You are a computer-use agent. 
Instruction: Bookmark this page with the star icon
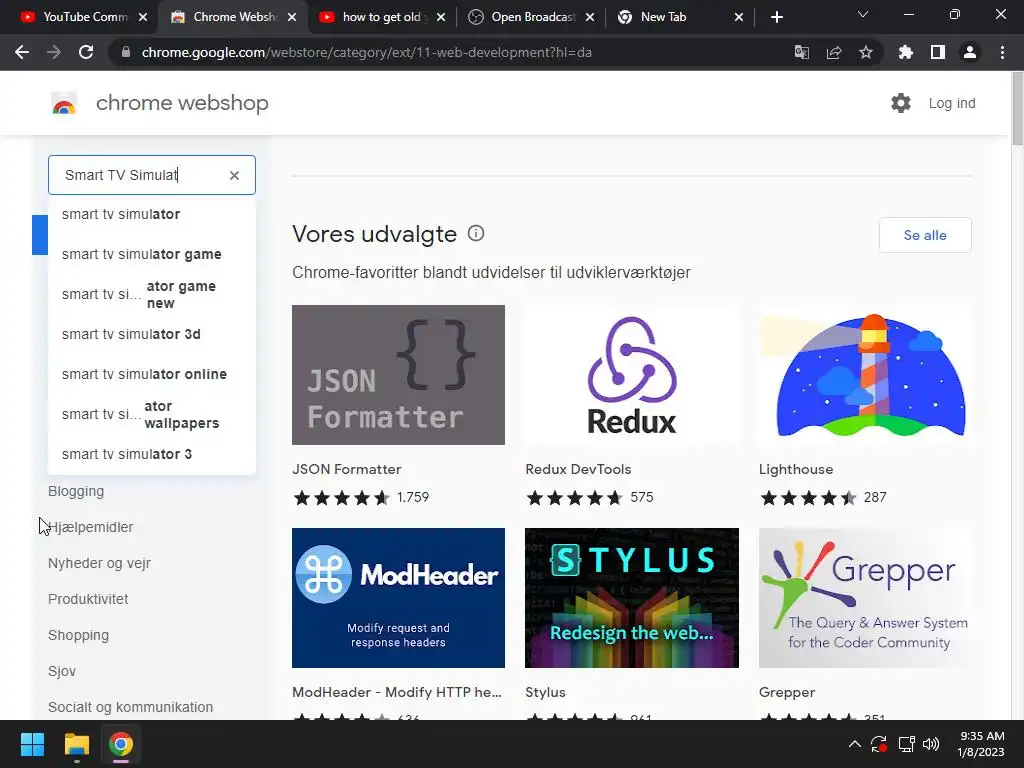pos(865,52)
